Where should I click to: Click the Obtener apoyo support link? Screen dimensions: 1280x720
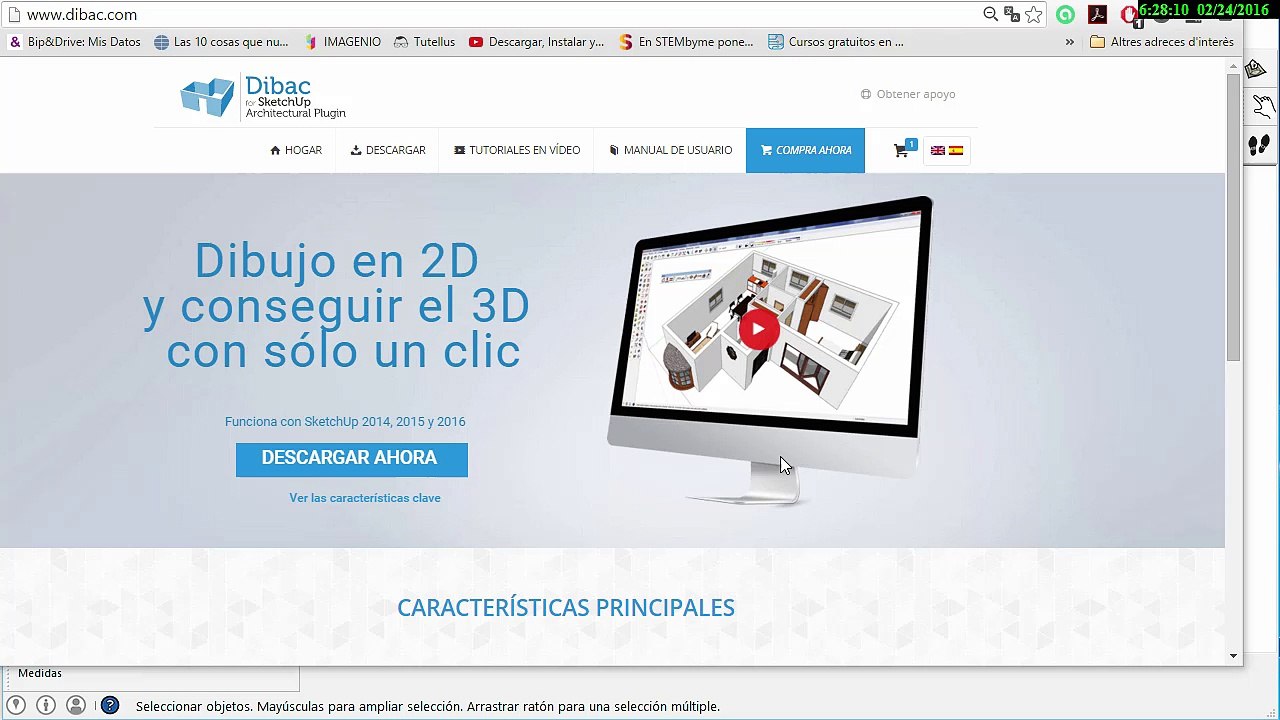tap(908, 94)
